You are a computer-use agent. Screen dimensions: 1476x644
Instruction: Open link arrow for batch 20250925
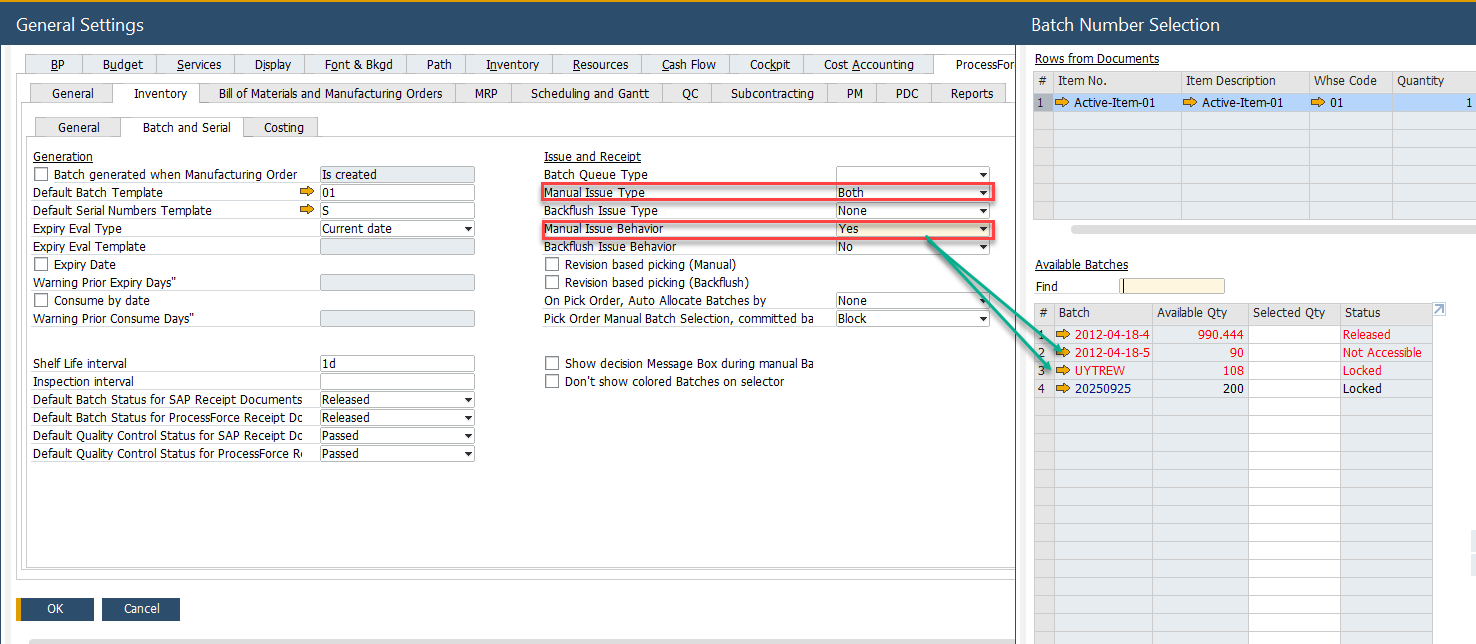[1063, 388]
